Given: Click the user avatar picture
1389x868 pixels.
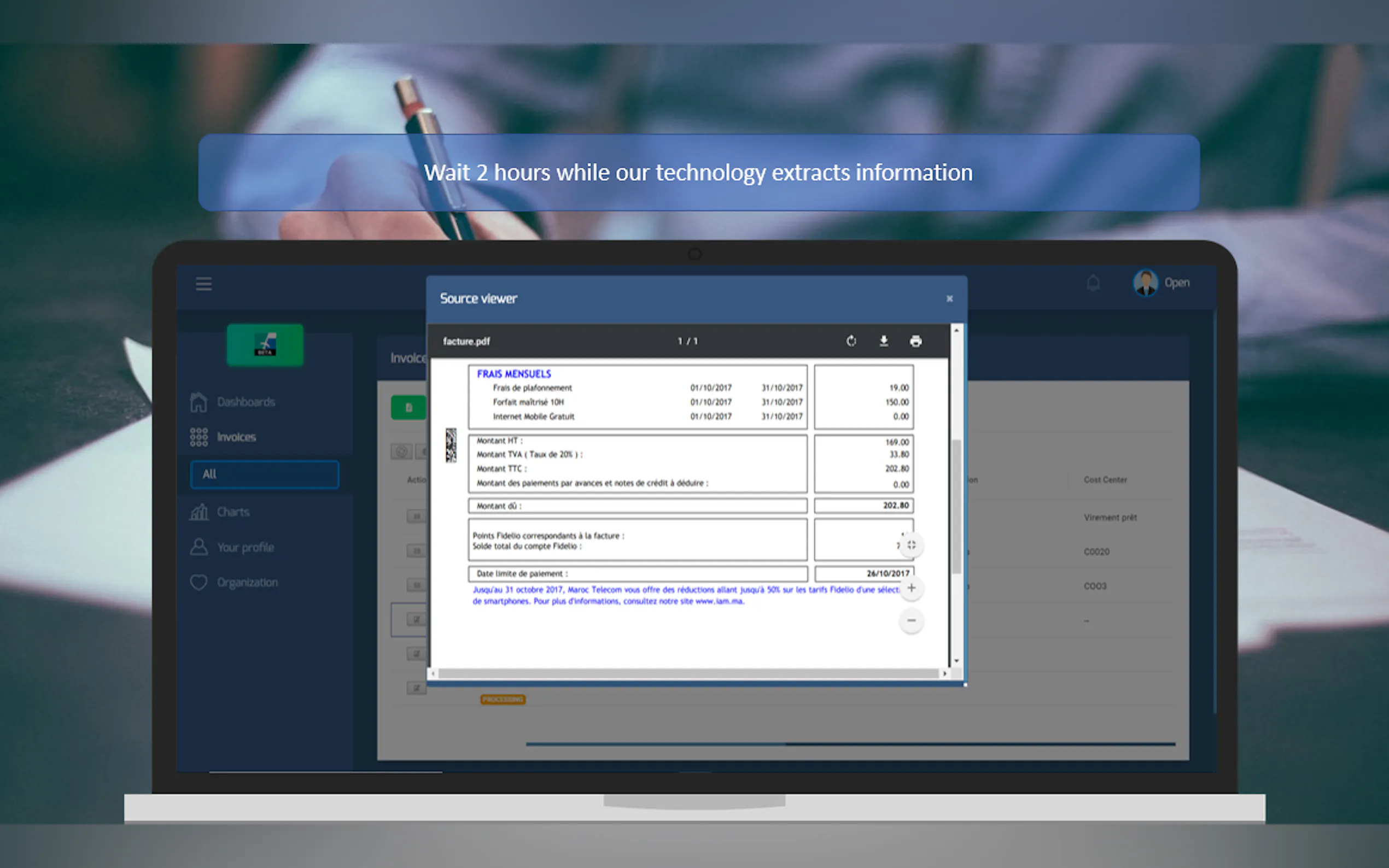Looking at the screenshot, I should [1146, 283].
